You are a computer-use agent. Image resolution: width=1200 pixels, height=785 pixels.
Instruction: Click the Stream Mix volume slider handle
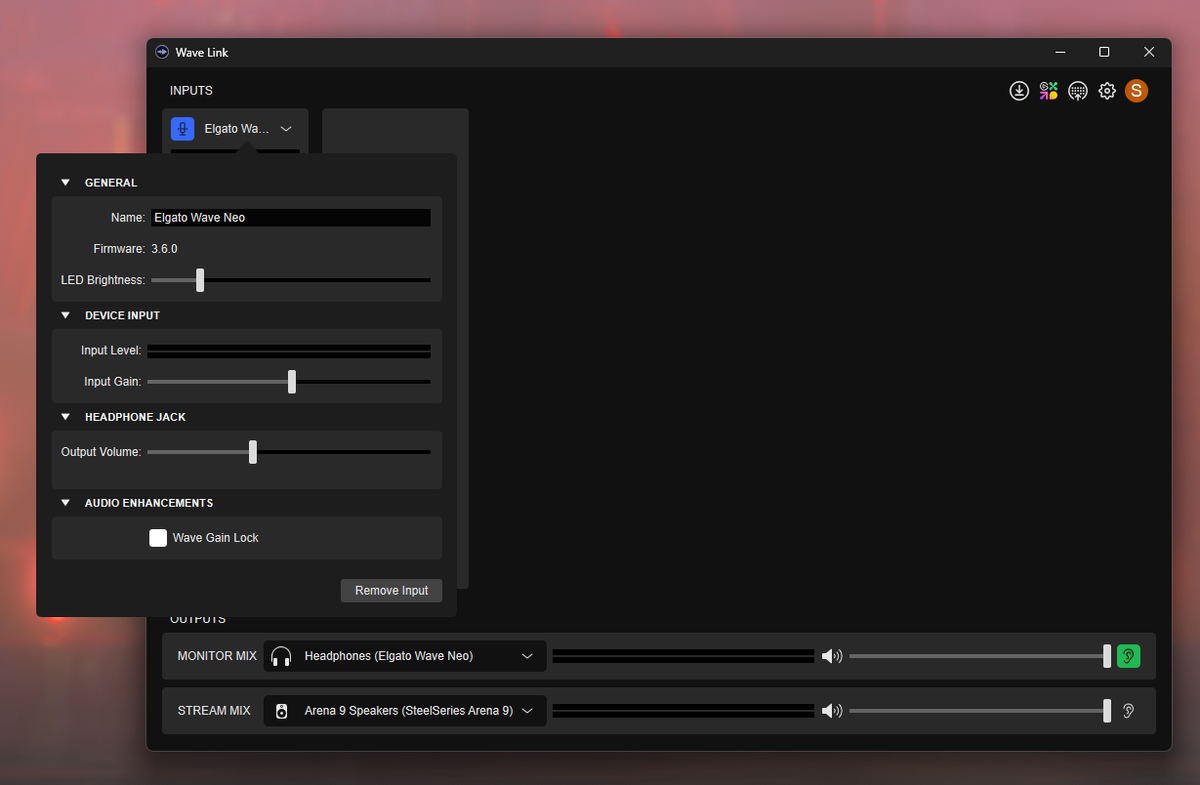1107,711
